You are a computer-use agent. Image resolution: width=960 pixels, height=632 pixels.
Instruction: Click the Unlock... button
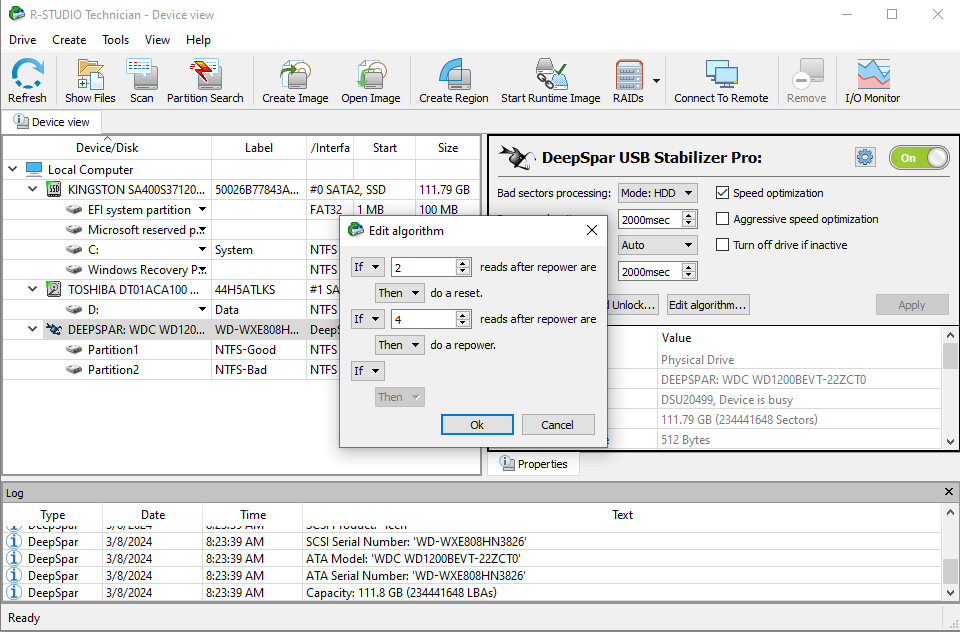(632, 305)
